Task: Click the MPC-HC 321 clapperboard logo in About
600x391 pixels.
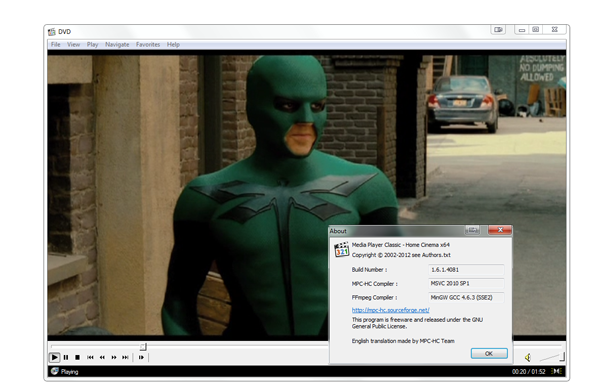Action: tap(341, 249)
